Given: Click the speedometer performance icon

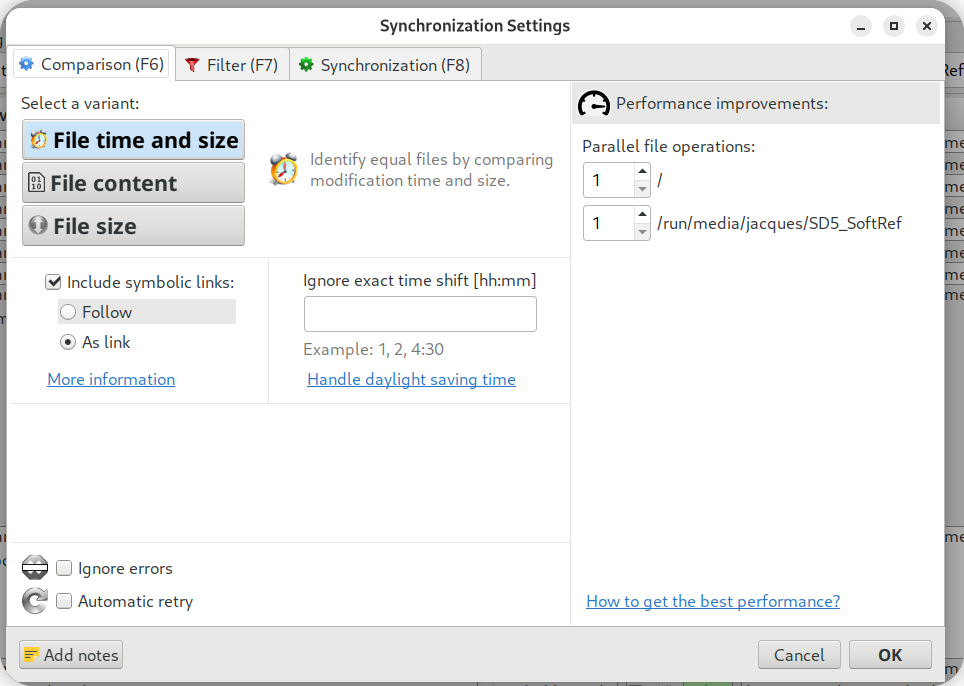Looking at the screenshot, I should 594,104.
